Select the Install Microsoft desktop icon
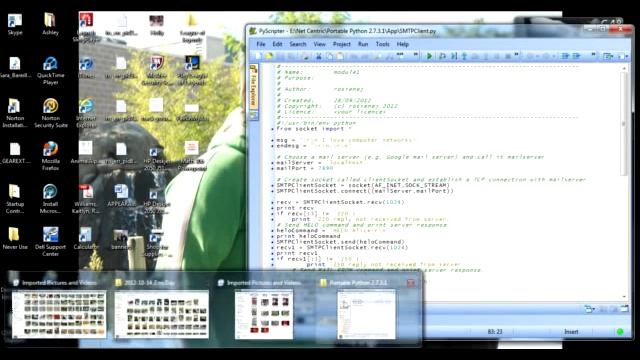This screenshot has width=640, height=360. click(50, 199)
